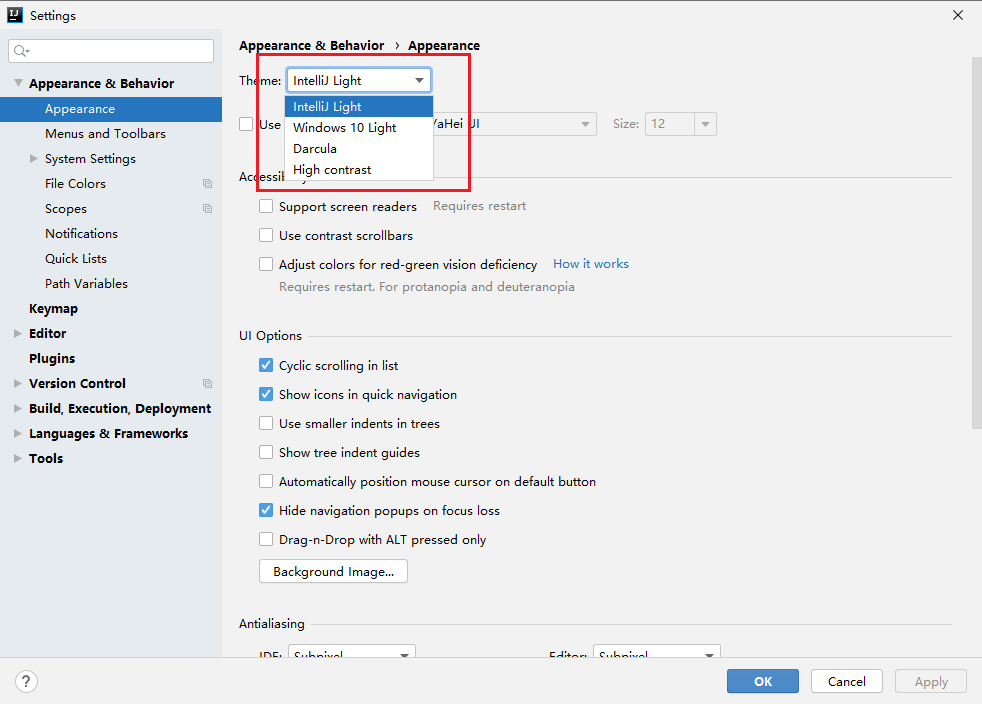Collapse the Appearance & Behavior tree node
Screen dimensions: 982x704
tap(18, 83)
